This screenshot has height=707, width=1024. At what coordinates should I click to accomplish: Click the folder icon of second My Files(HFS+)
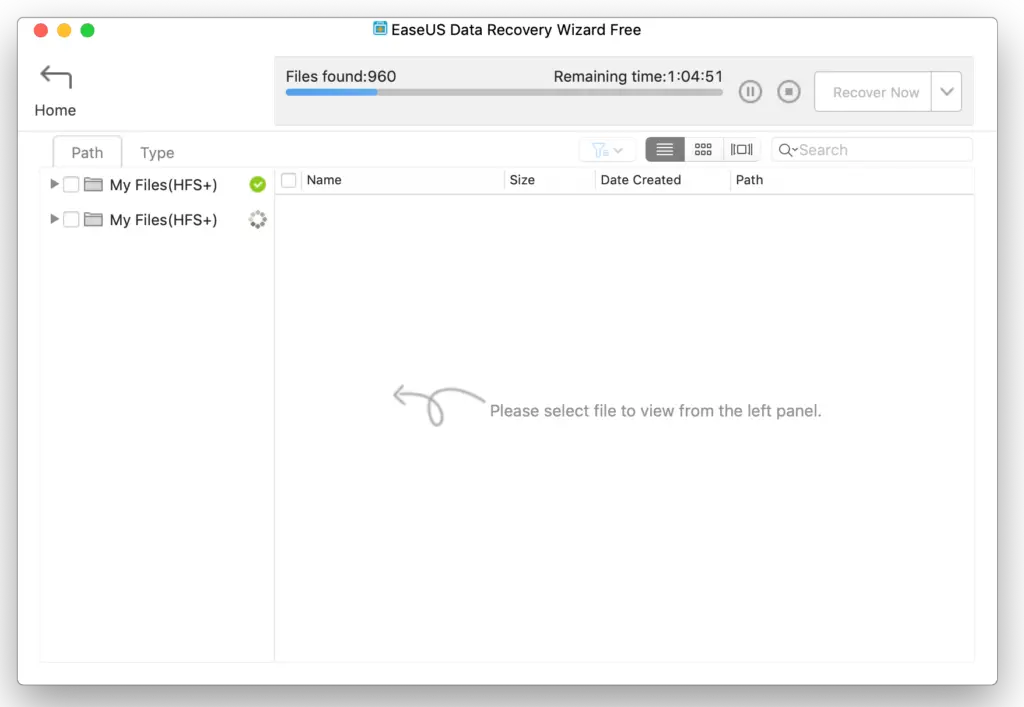[x=93, y=219]
